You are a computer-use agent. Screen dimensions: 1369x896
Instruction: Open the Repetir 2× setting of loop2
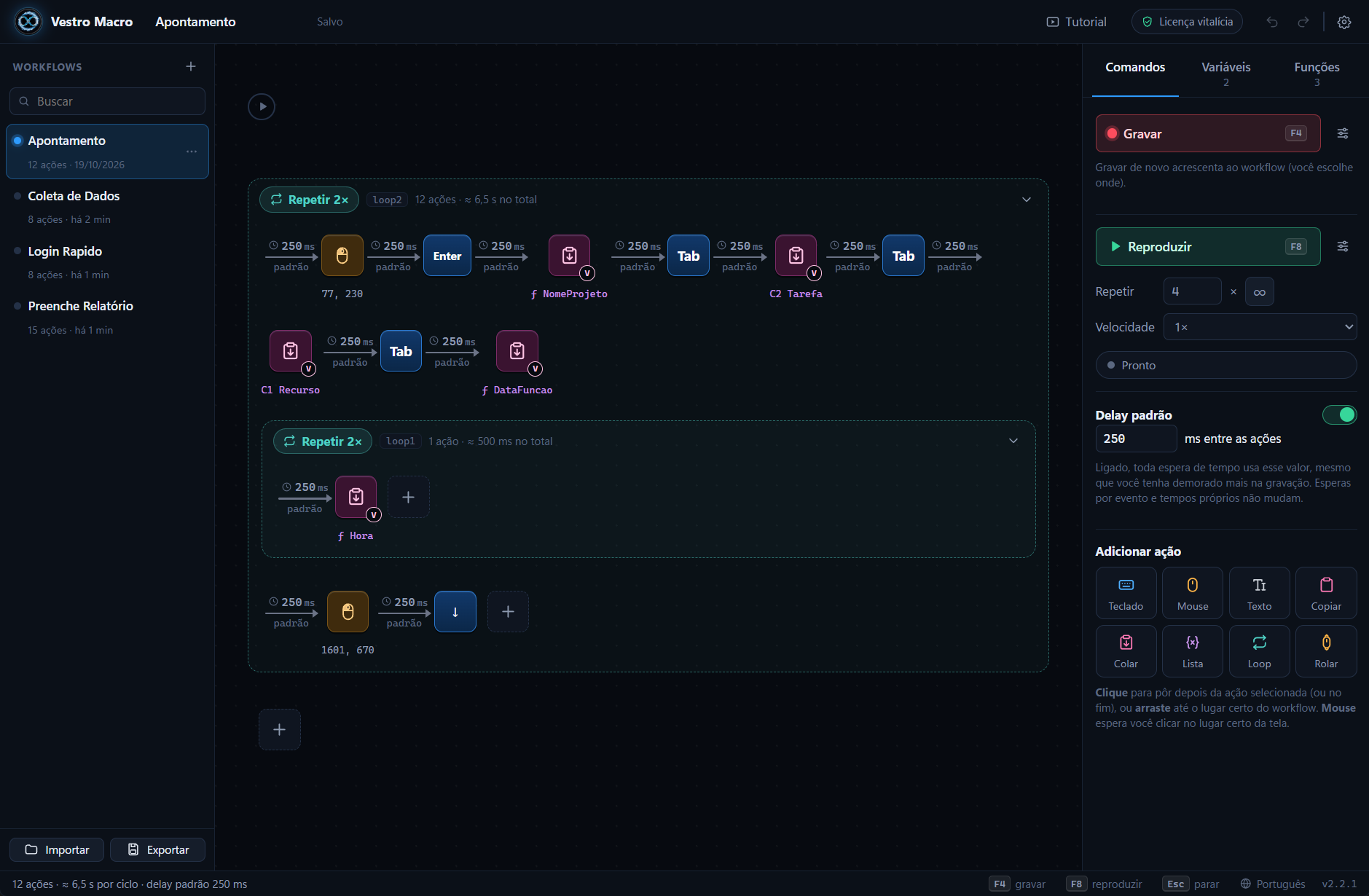pyautogui.click(x=309, y=200)
